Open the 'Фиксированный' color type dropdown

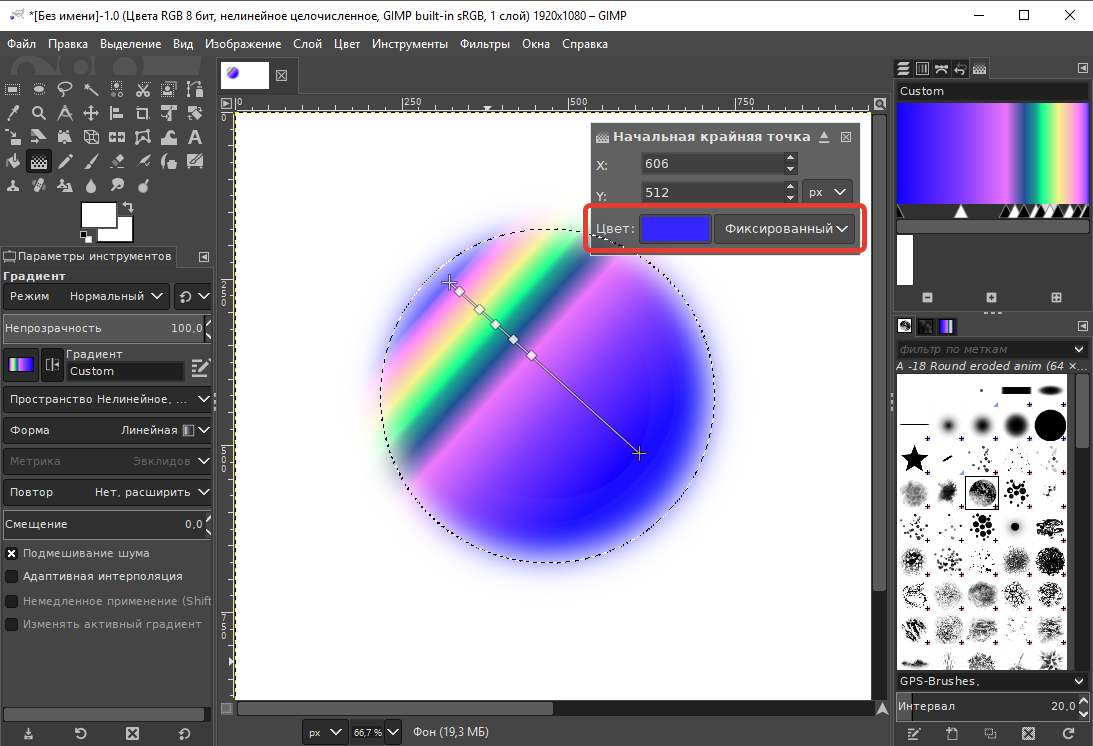point(785,229)
